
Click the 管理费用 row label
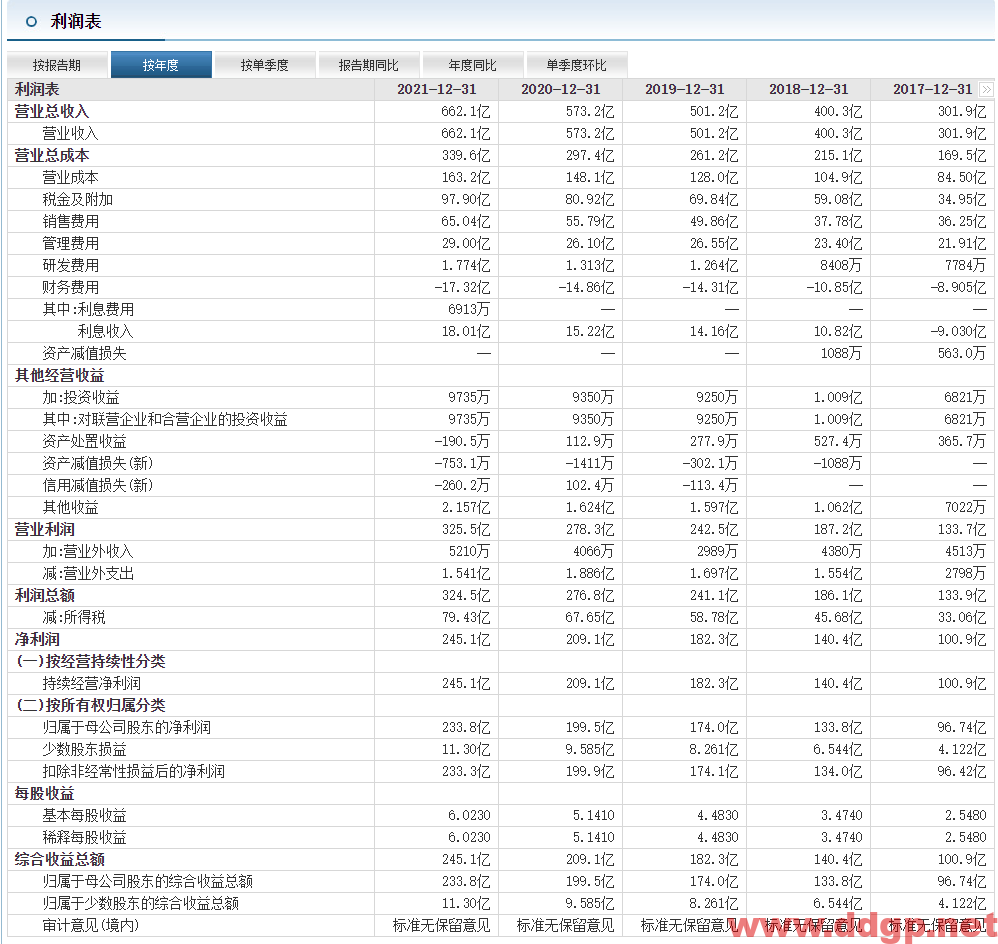pos(70,243)
